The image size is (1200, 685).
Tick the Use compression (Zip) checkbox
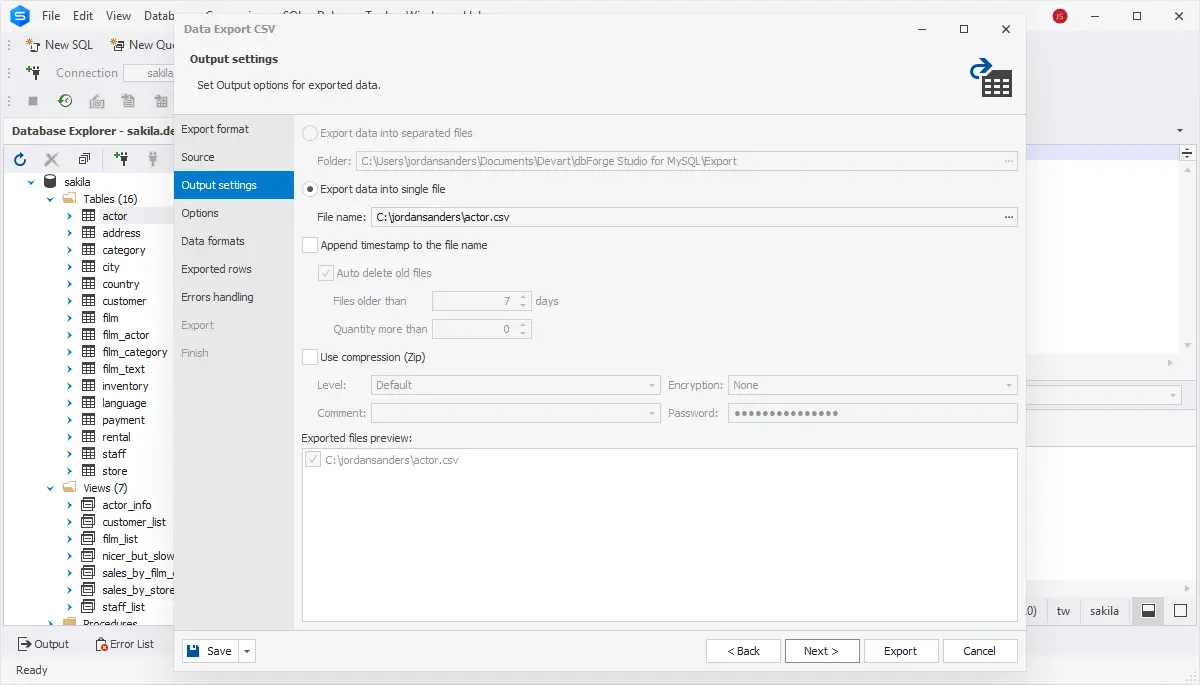point(310,357)
